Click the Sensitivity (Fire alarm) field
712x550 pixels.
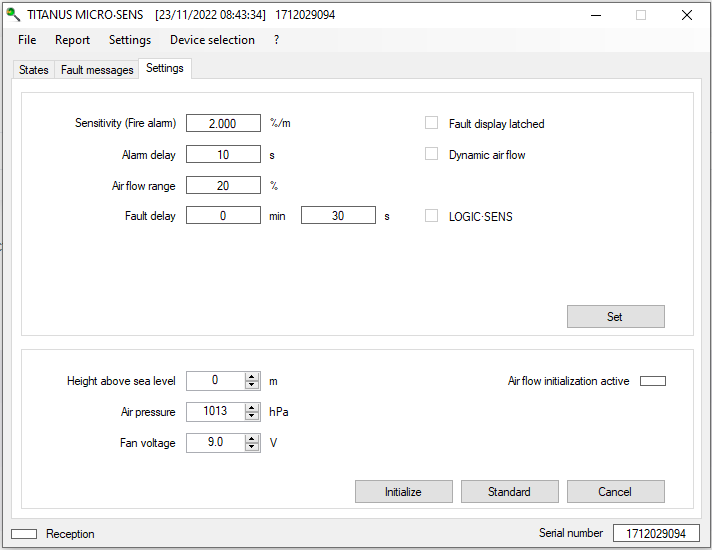(x=223, y=123)
